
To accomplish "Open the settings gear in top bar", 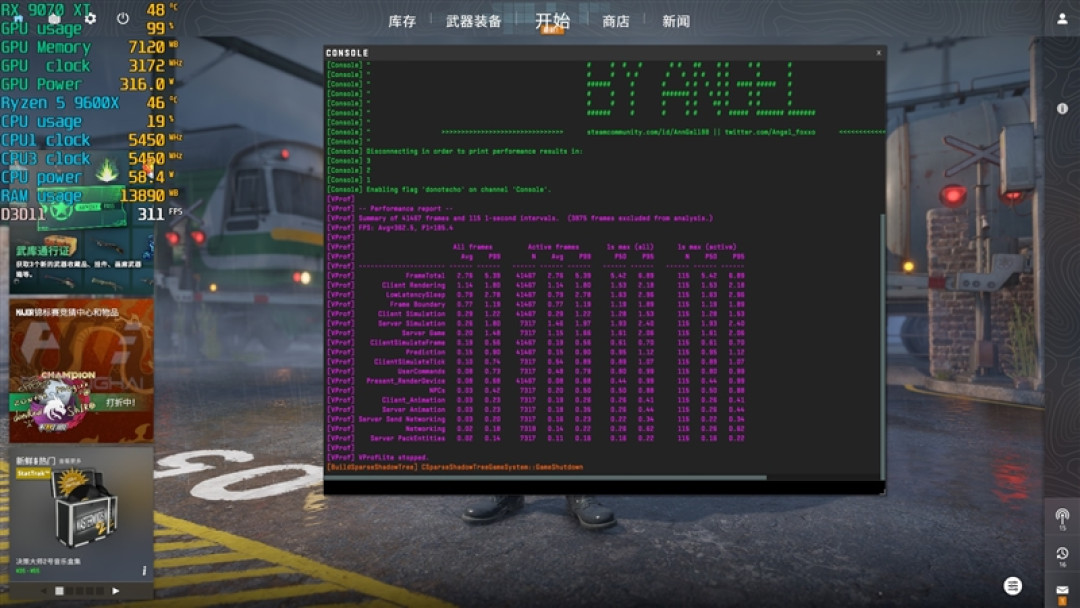I will point(90,19).
